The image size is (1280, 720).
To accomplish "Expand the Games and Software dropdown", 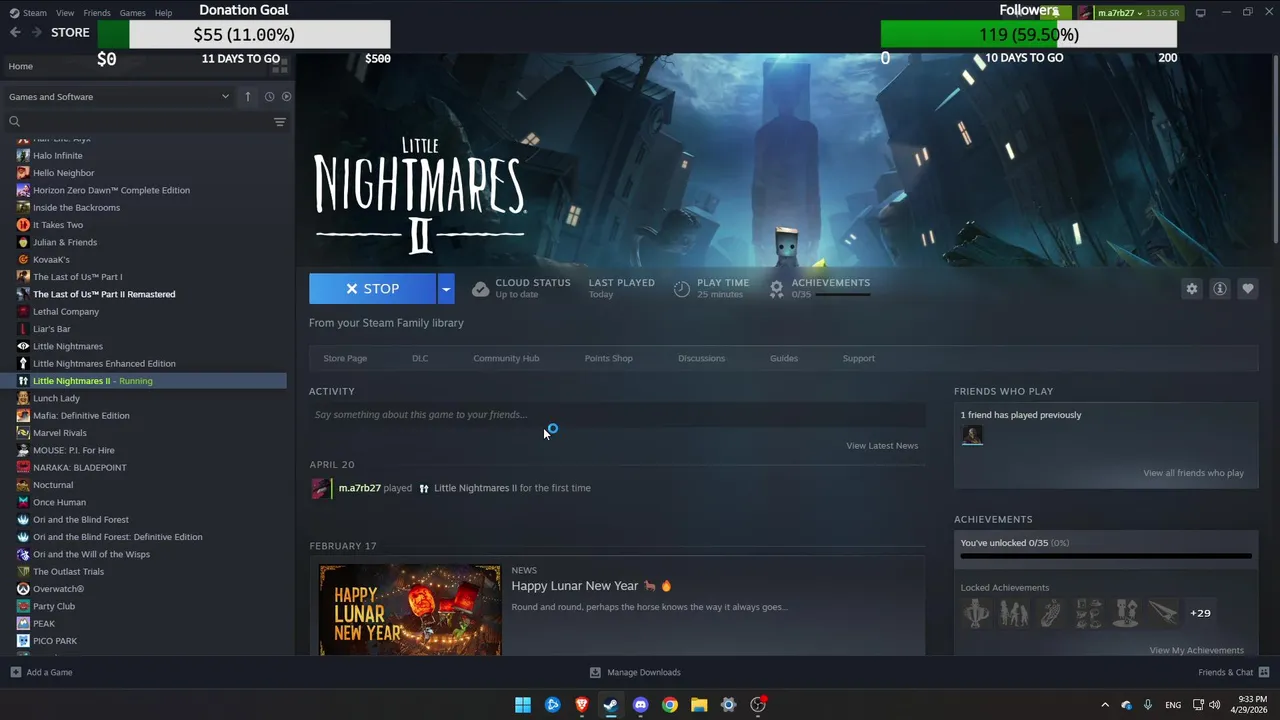I will point(119,97).
